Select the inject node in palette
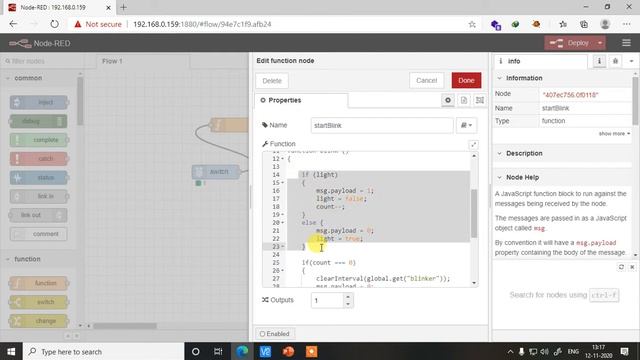The width and height of the screenshot is (640, 360). click(x=39, y=102)
